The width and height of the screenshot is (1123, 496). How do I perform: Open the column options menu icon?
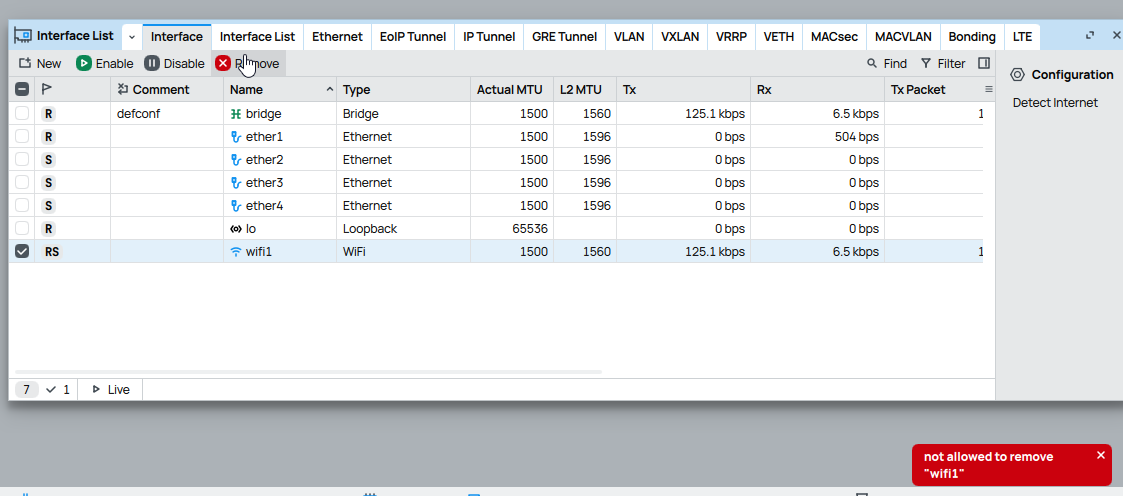pos(988,90)
